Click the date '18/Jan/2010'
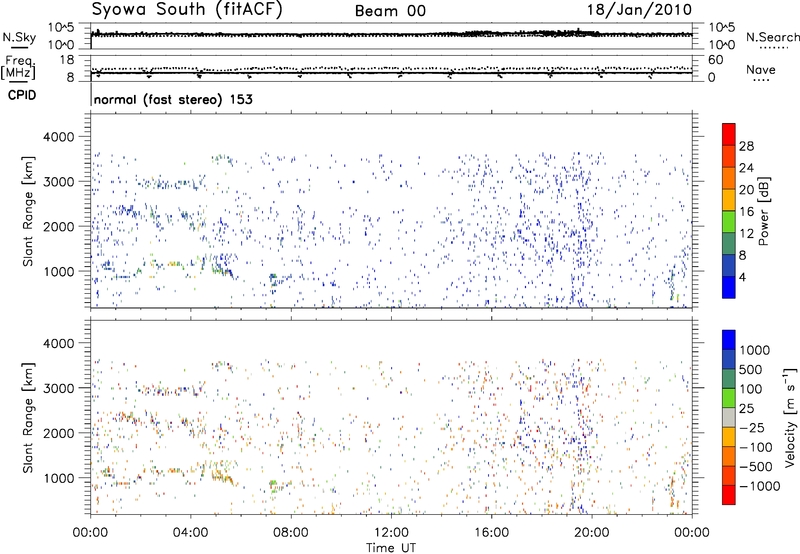The height and width of the screenshot is (554, 800). [639, 10]
